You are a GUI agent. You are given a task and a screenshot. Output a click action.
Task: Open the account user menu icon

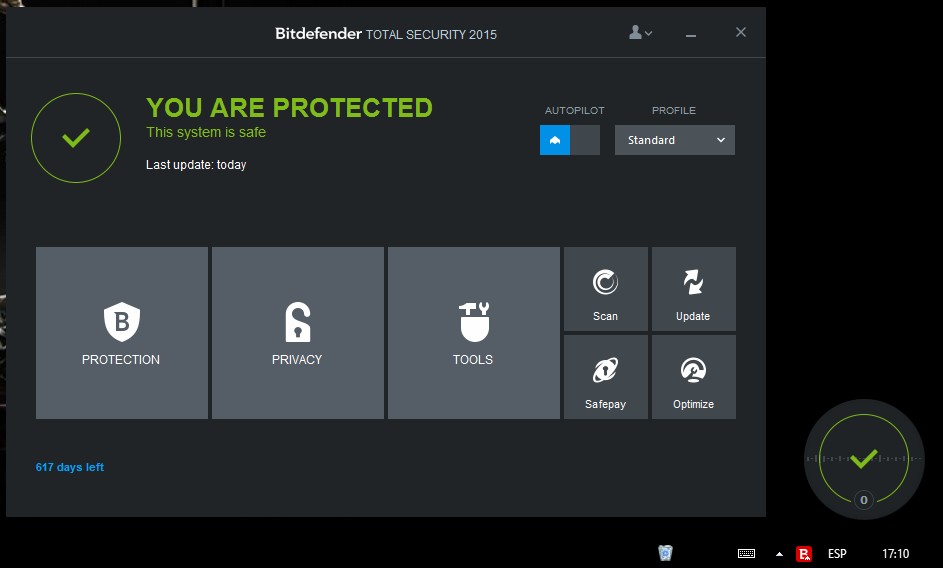[640, 32]
